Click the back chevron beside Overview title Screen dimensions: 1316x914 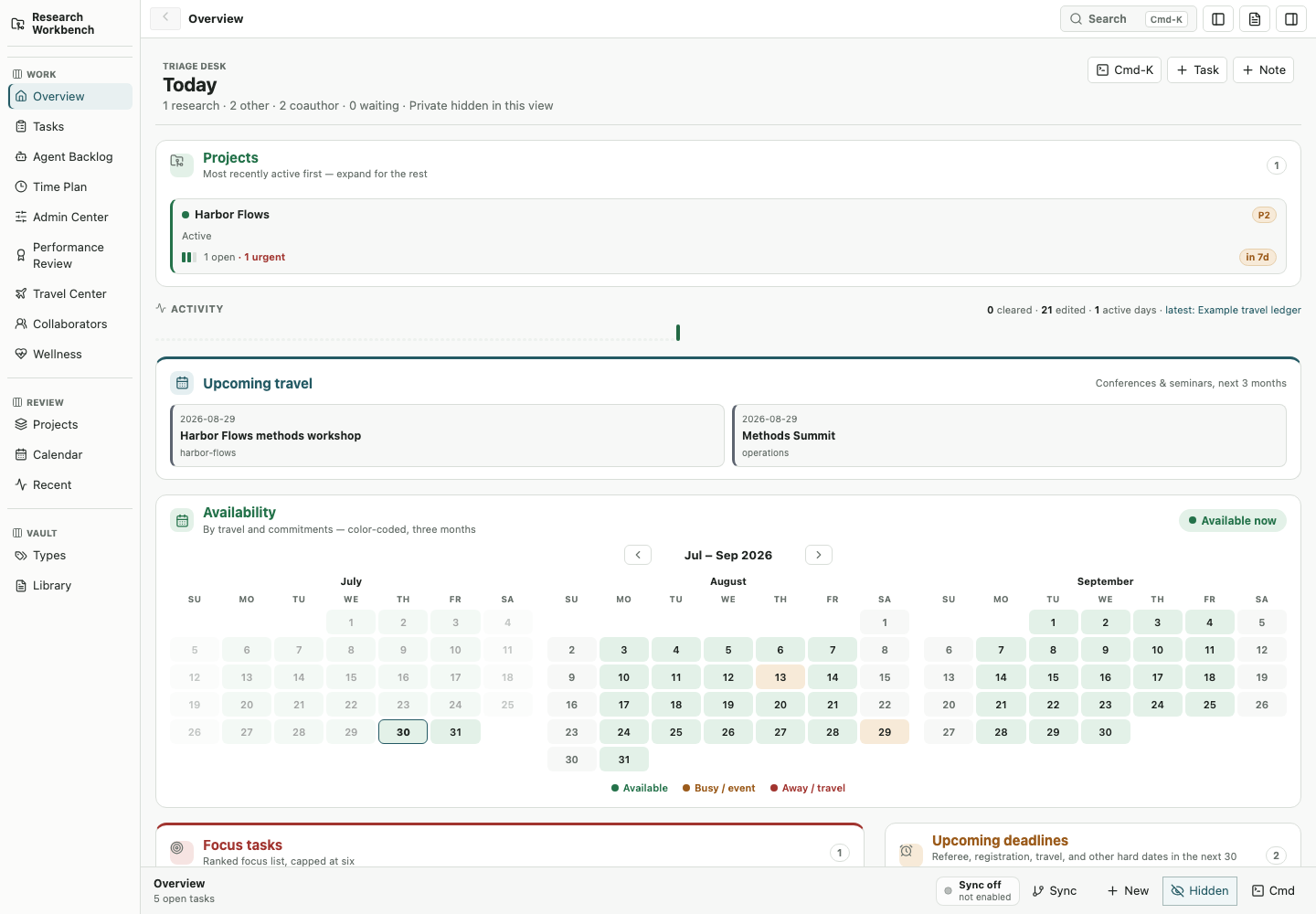click(165, 17)
